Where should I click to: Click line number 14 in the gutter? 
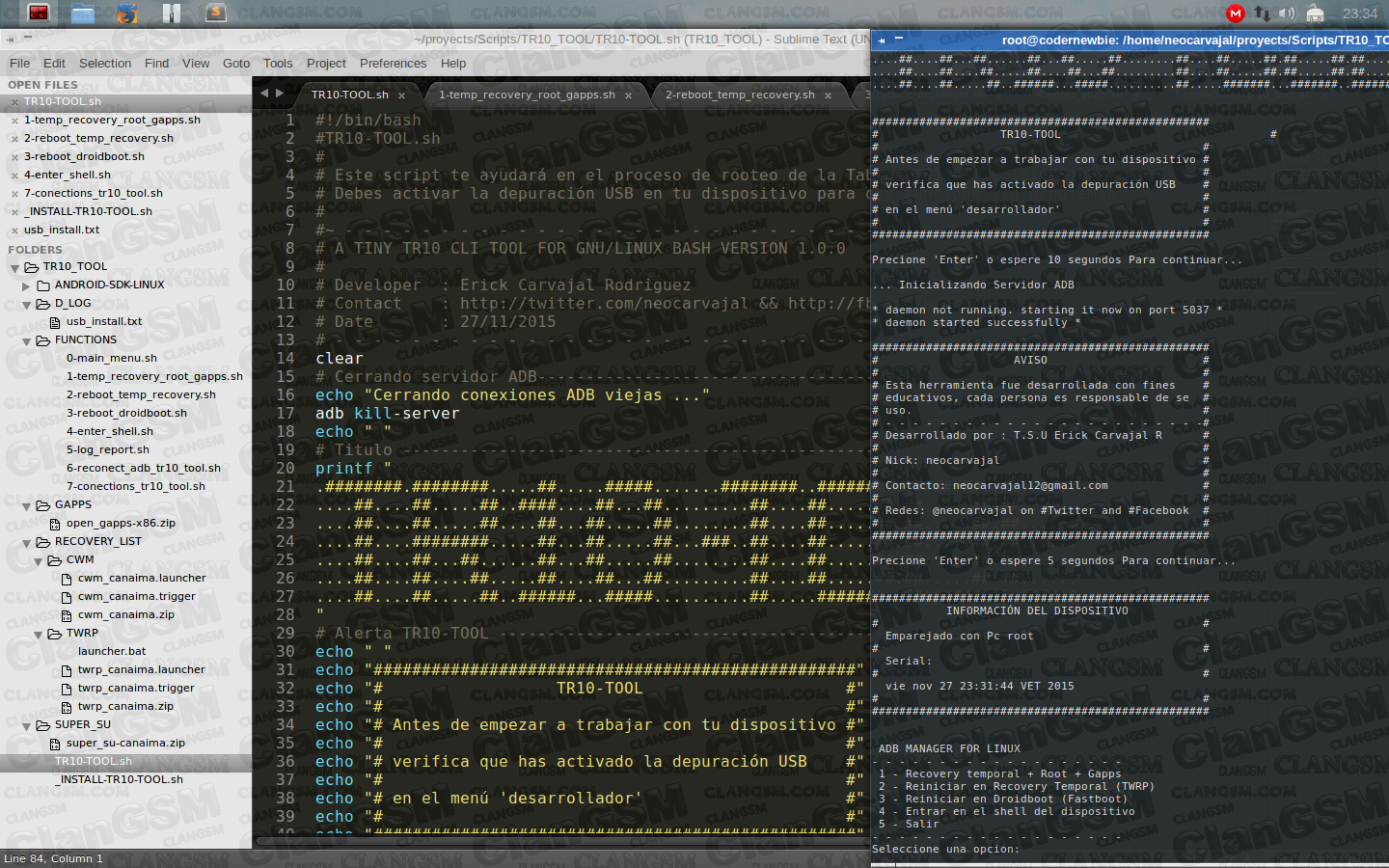pyautogui.click(x=286, y=359)
